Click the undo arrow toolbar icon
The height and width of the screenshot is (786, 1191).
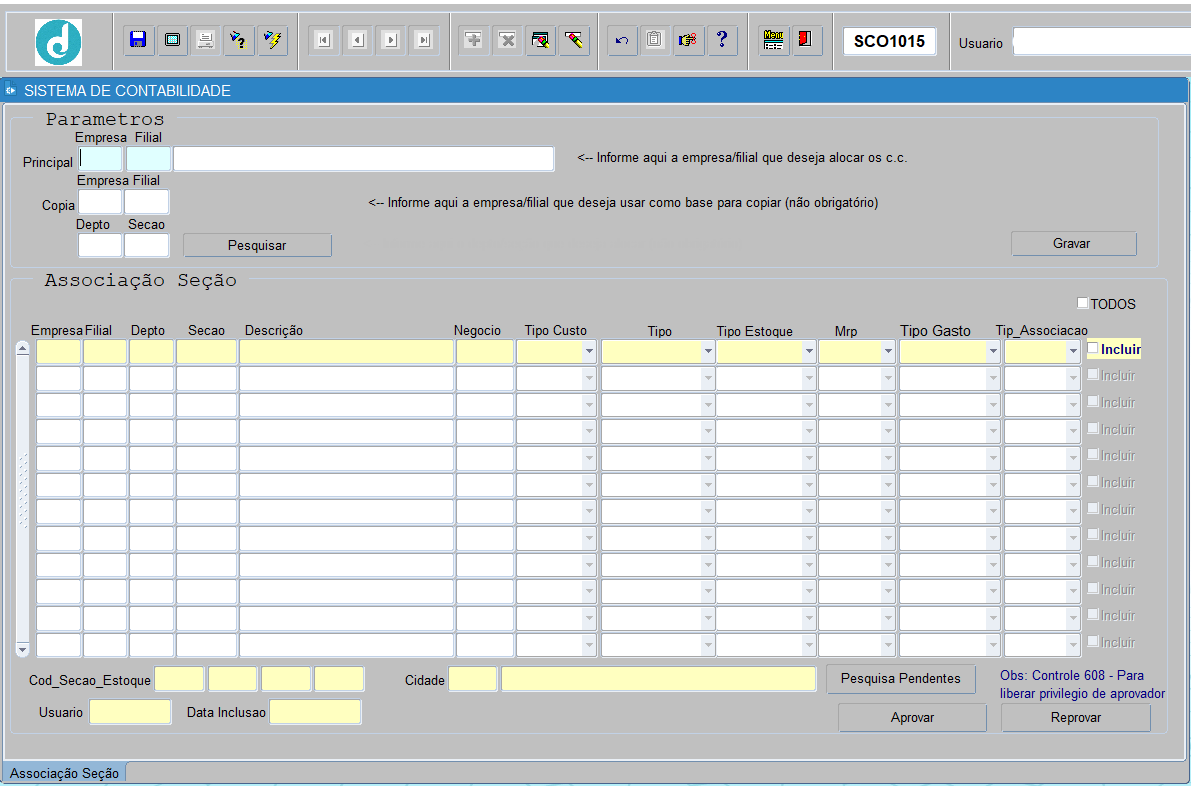coord(622,40)
